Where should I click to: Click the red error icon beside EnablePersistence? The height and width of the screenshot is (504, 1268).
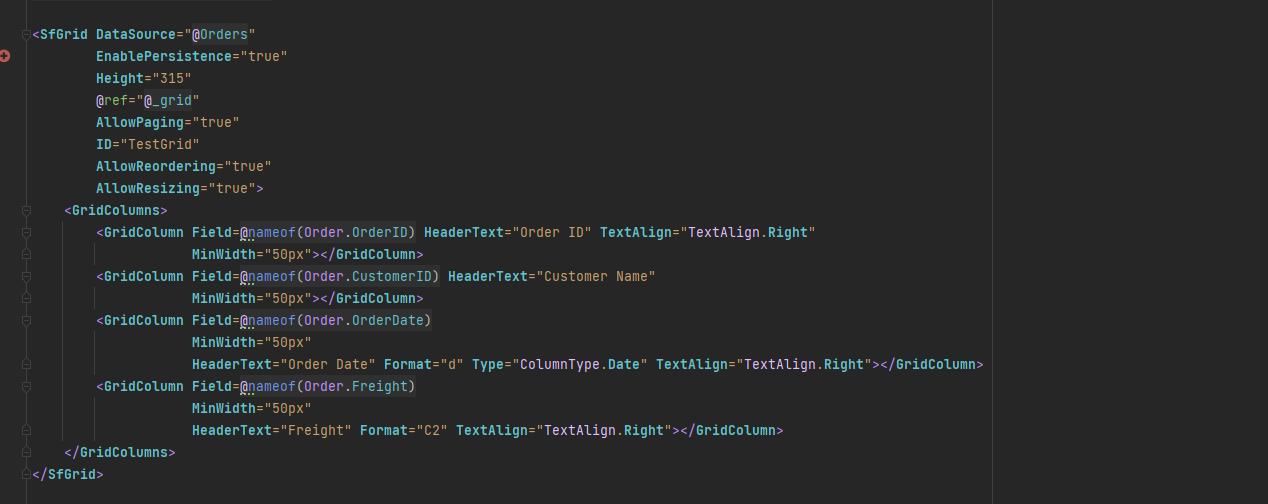(5, 56)
